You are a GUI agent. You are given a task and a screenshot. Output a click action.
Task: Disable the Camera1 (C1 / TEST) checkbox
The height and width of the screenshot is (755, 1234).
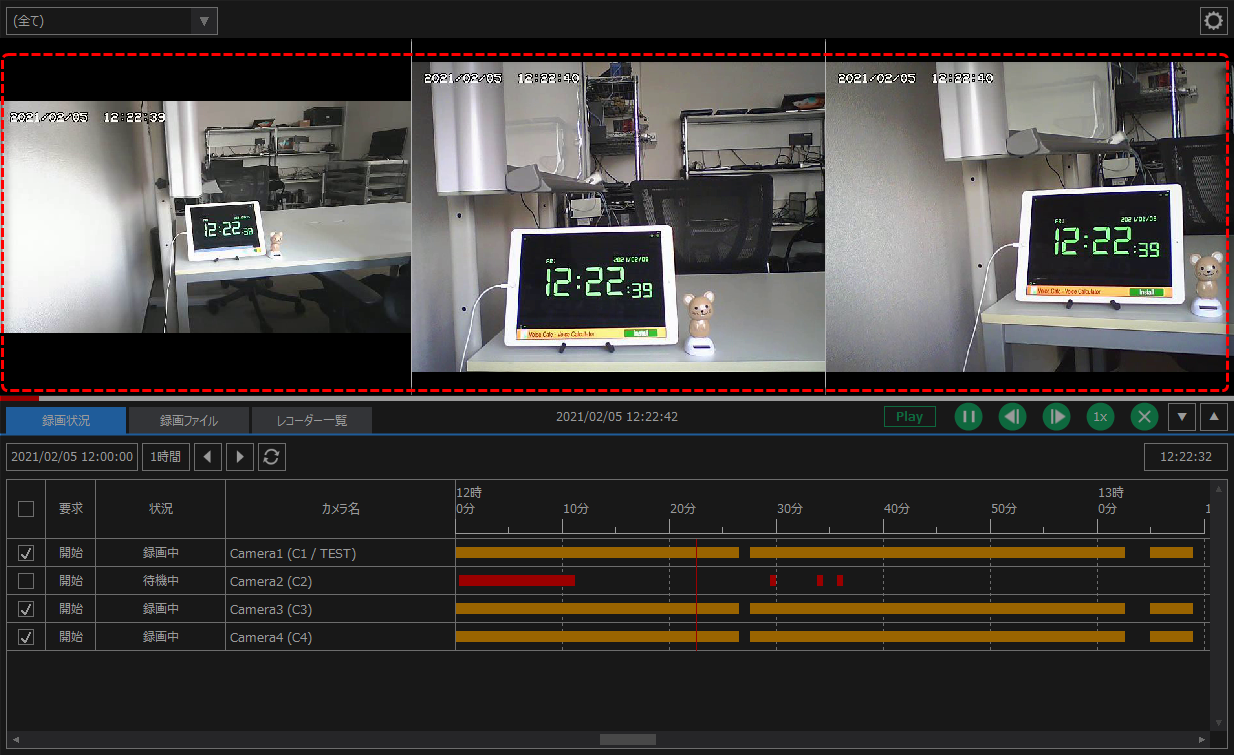(25, 553)
